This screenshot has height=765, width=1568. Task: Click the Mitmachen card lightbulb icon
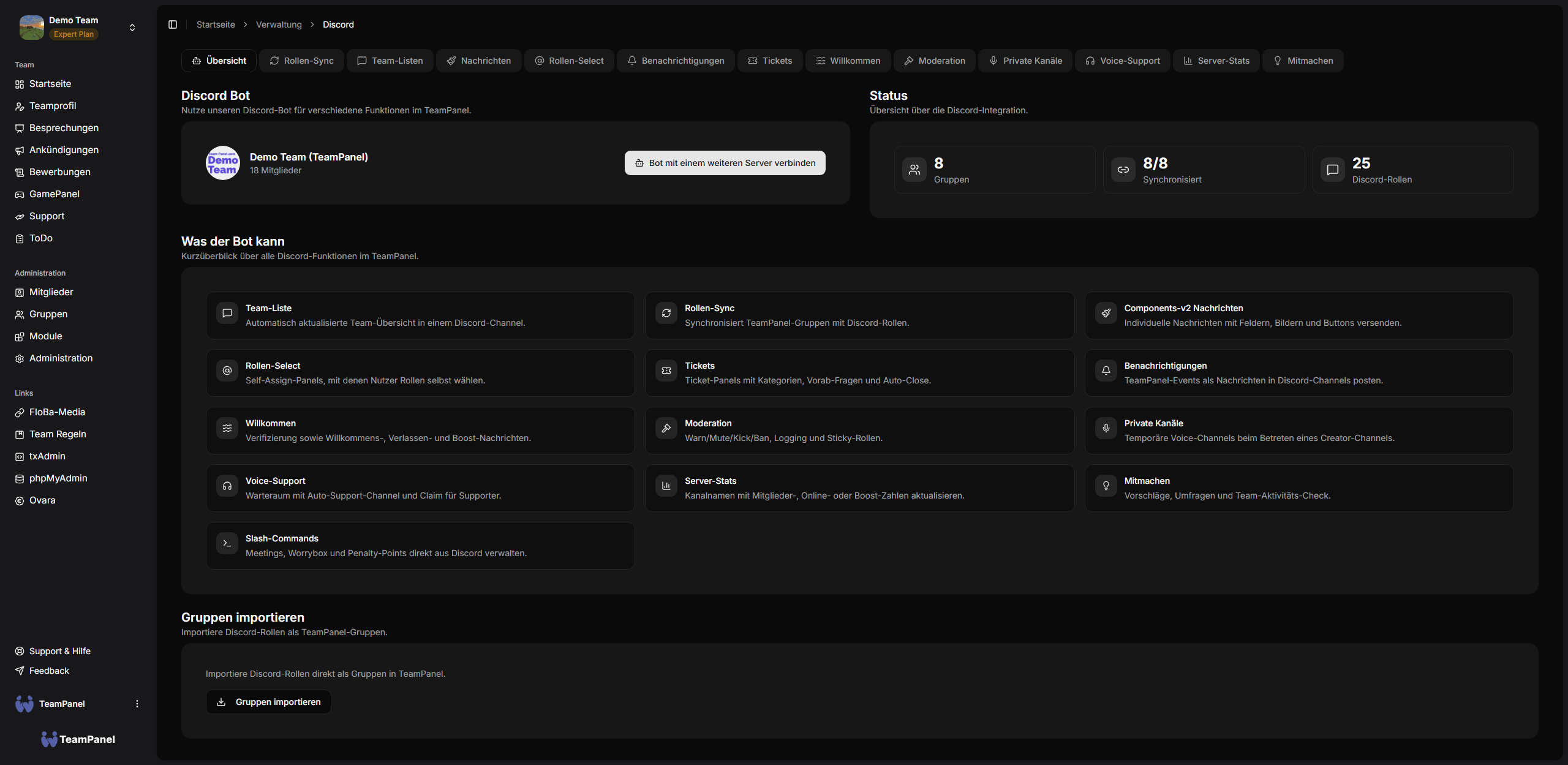pos(1106,486)
